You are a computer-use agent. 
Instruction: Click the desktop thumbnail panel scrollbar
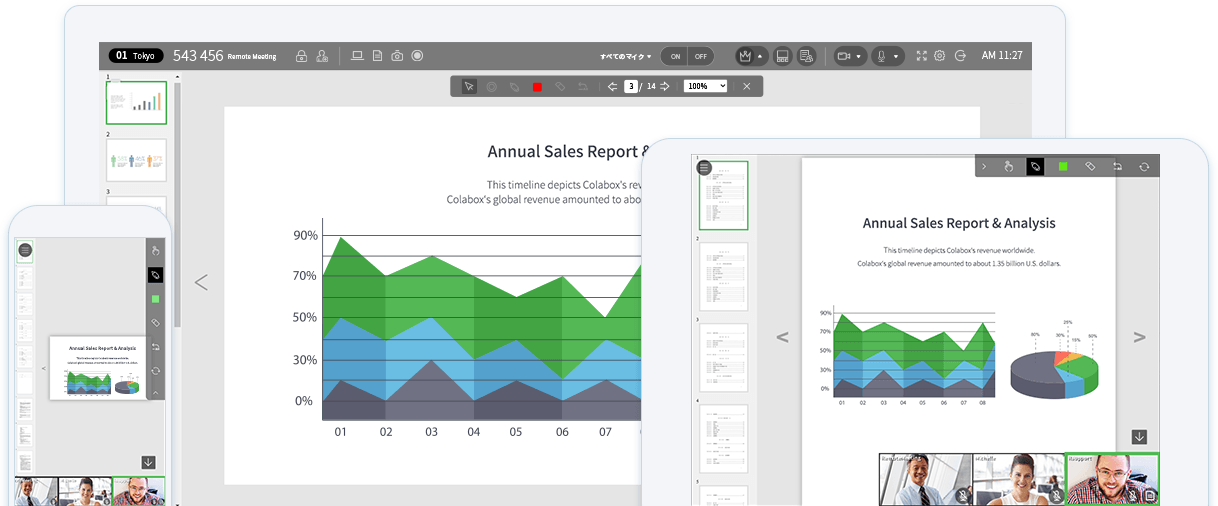[x=178, y=205]
